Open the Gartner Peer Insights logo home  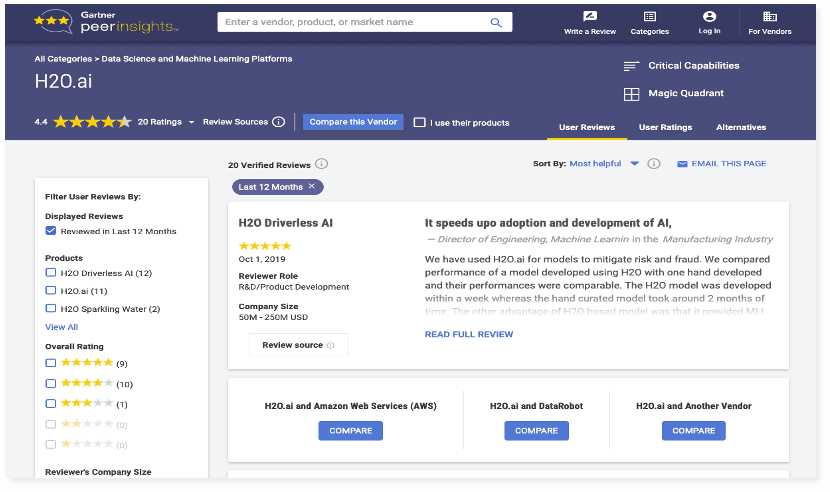click(106, 22)
